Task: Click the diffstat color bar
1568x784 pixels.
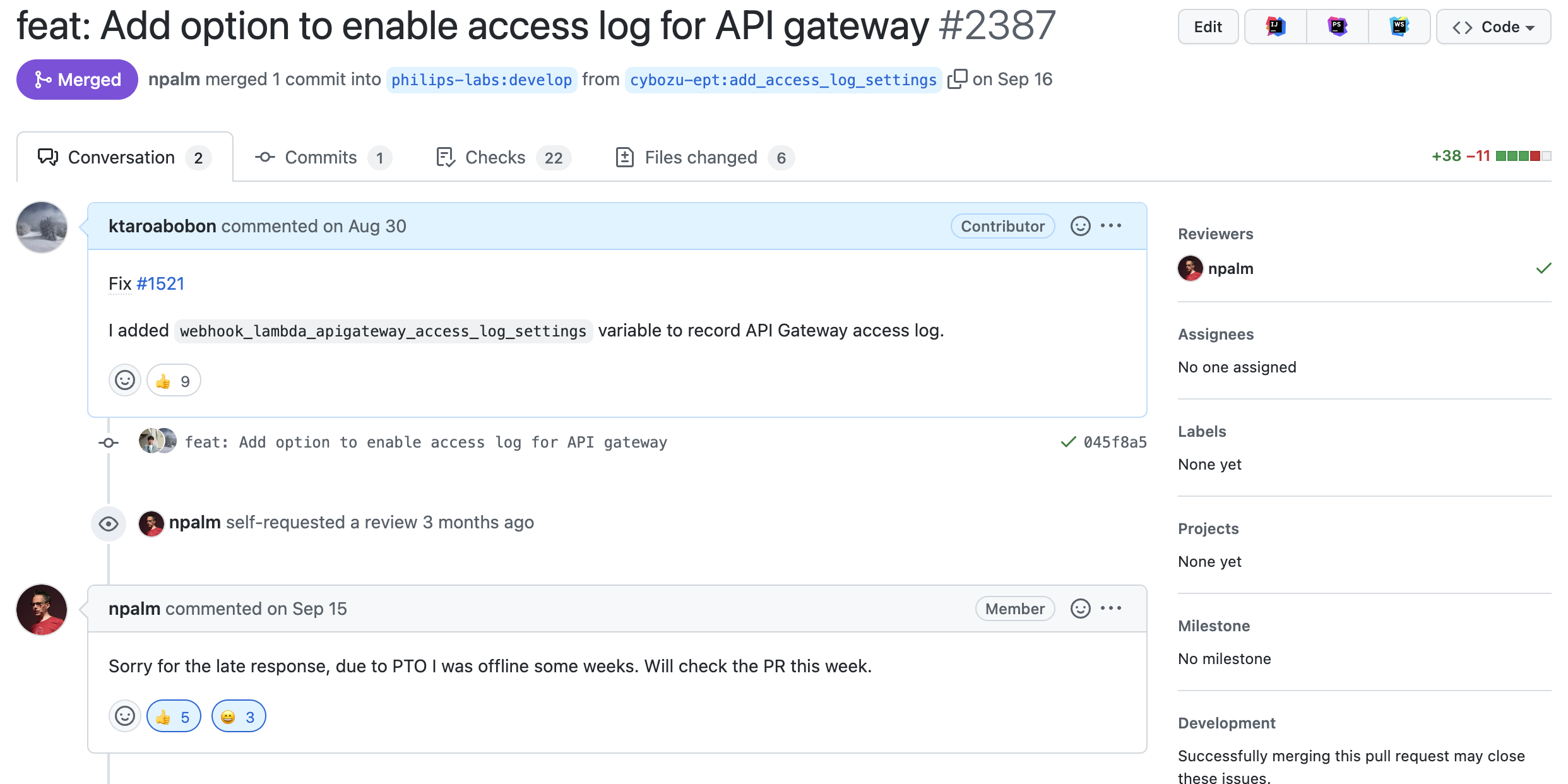Action: (1523, 156)
